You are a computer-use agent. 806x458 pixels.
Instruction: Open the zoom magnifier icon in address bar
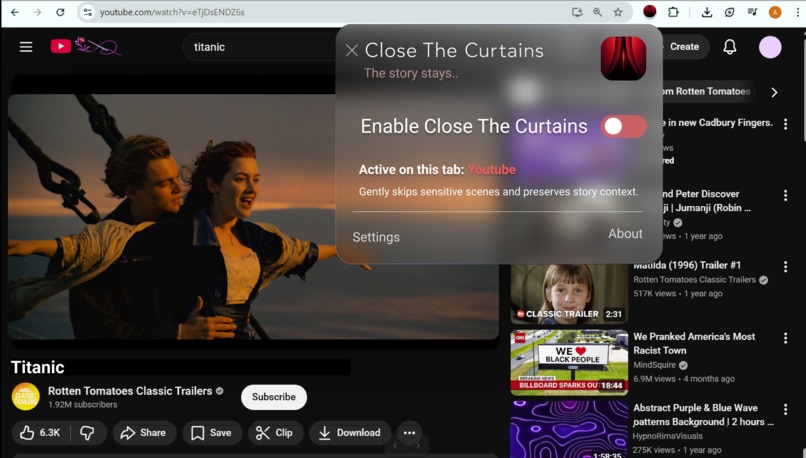(x=597, y=12)
